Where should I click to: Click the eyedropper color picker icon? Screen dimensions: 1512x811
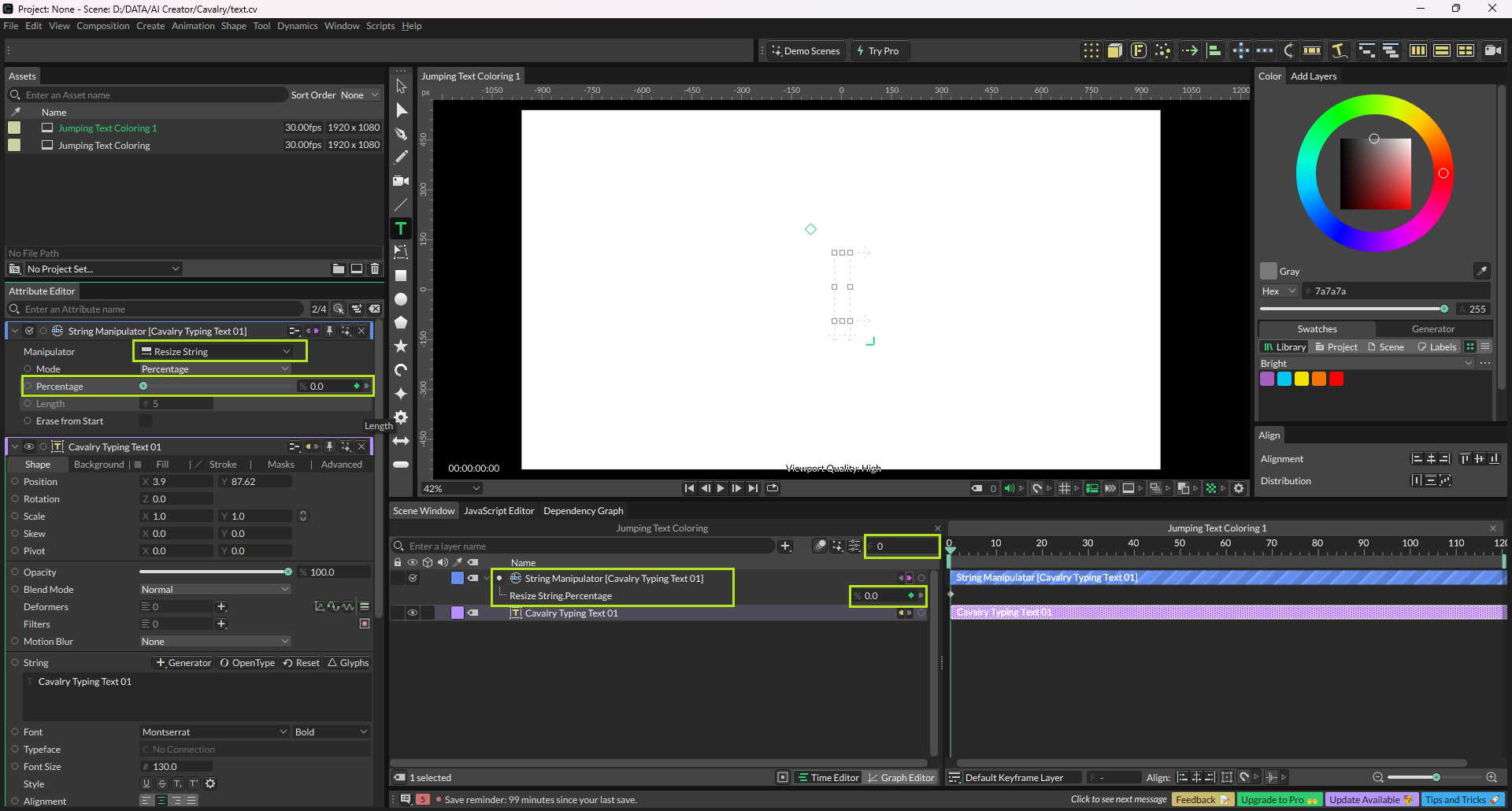click(x=1481, y=271)
